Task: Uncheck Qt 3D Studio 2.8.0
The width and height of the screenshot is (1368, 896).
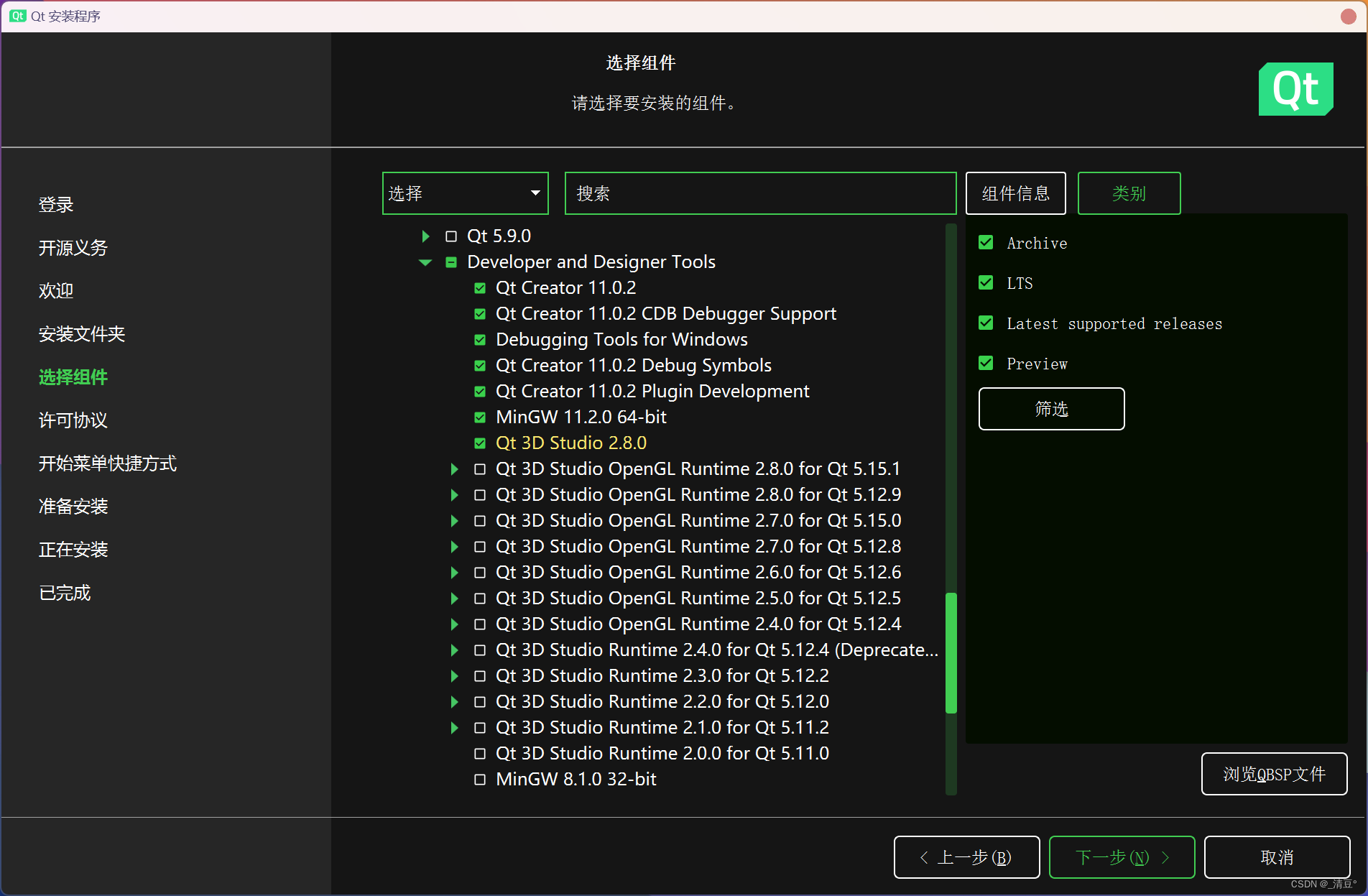Action: [x=480, y=443]
